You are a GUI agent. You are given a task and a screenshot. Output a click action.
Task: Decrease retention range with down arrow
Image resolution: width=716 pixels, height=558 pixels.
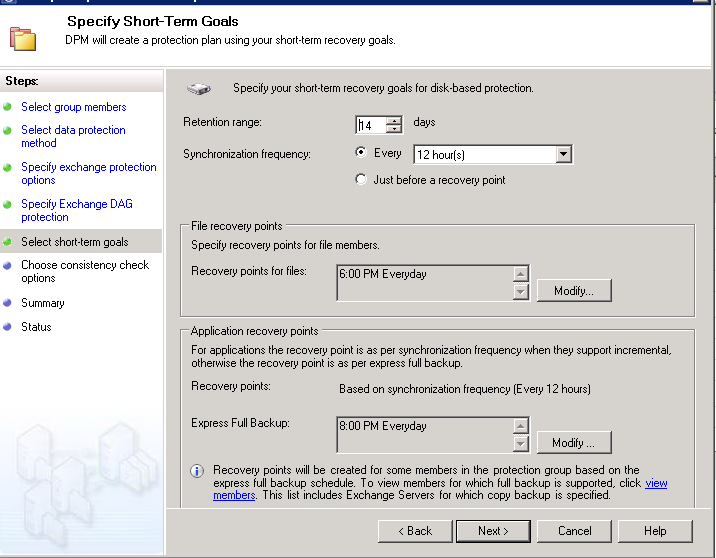tap(394, 129)
